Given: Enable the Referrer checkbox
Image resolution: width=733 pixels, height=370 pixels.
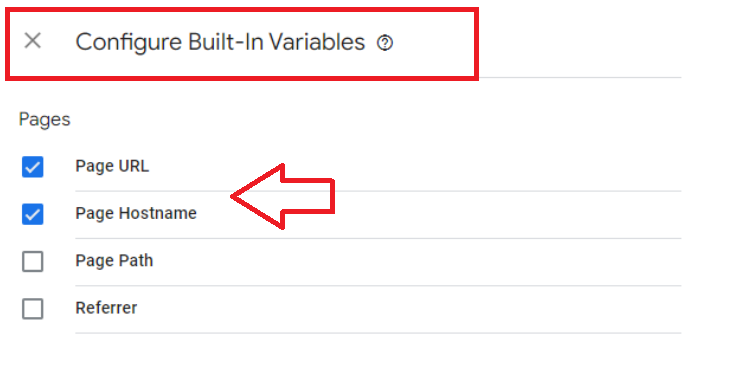Looking at the screenshot, I should [33, 309].
